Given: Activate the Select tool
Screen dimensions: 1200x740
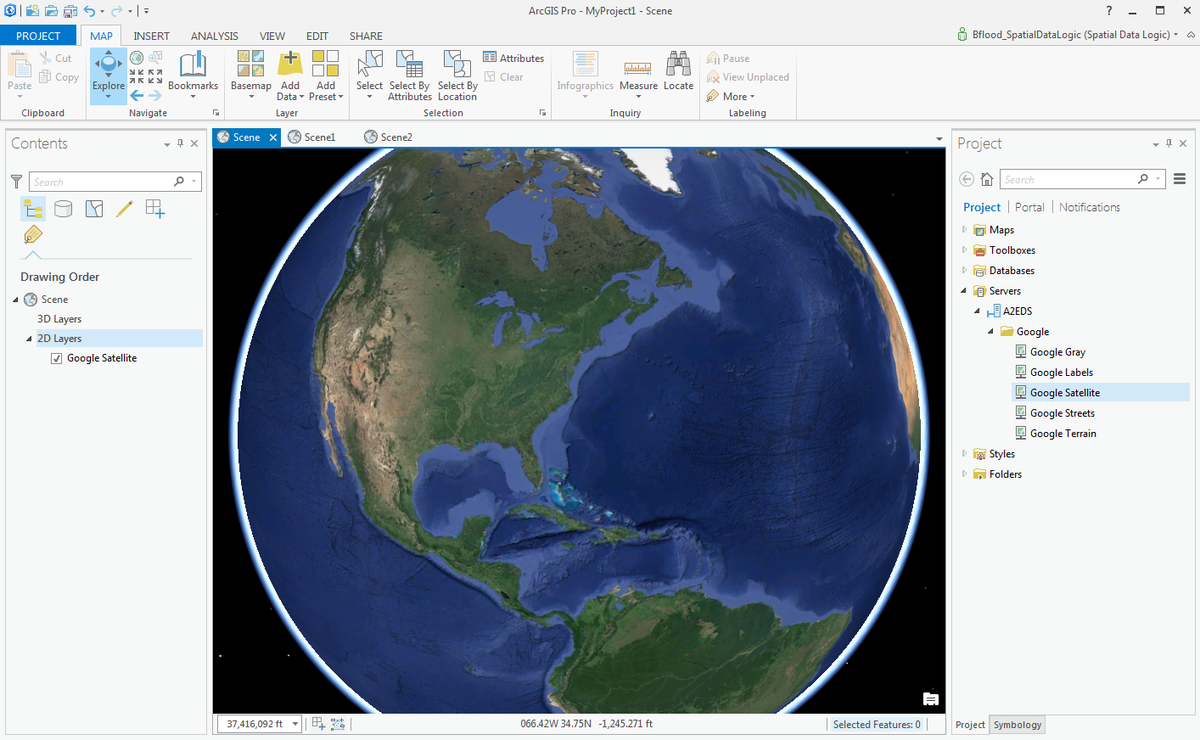Looking at the screenshot, I should [x=369, y=75].
